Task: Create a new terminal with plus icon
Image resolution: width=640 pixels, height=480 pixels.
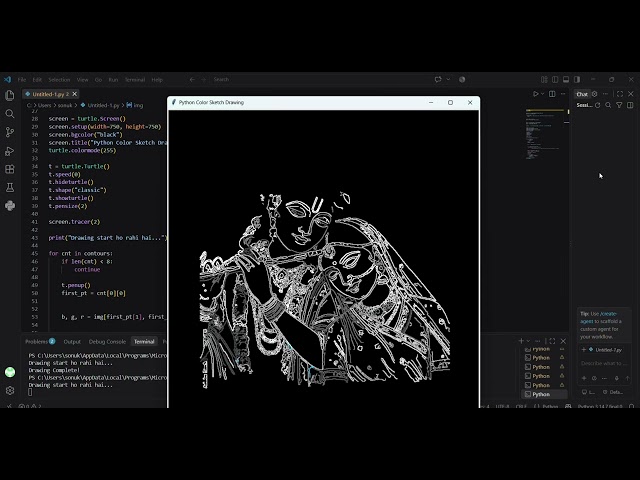Action: click(x=521, y=341)
